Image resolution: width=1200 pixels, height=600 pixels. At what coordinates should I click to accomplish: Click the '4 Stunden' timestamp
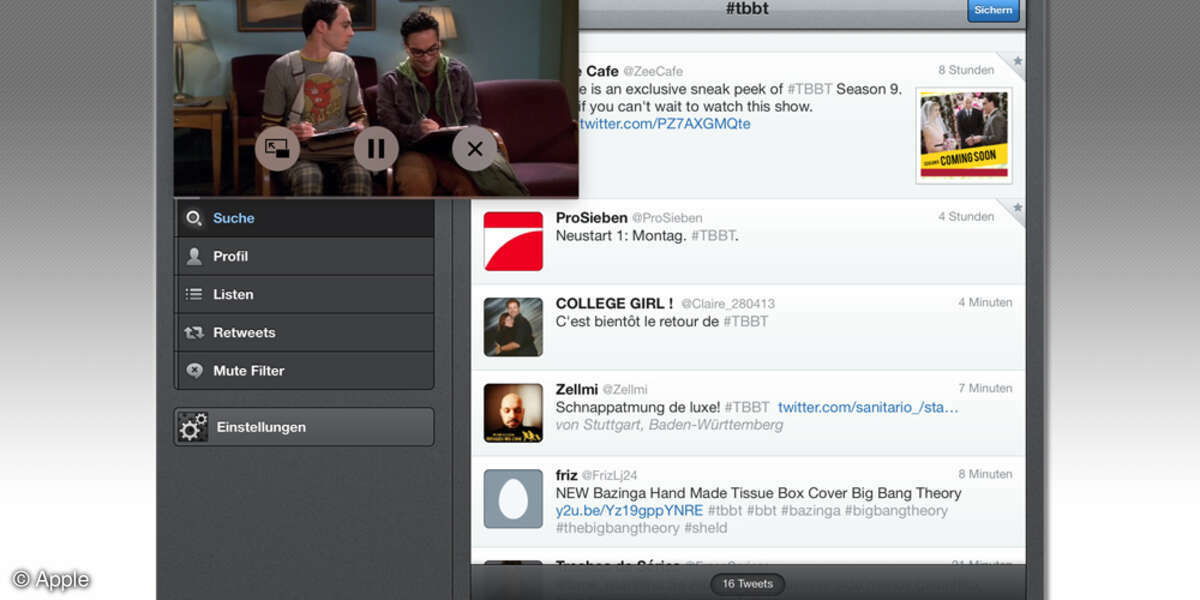click(966, 216)
